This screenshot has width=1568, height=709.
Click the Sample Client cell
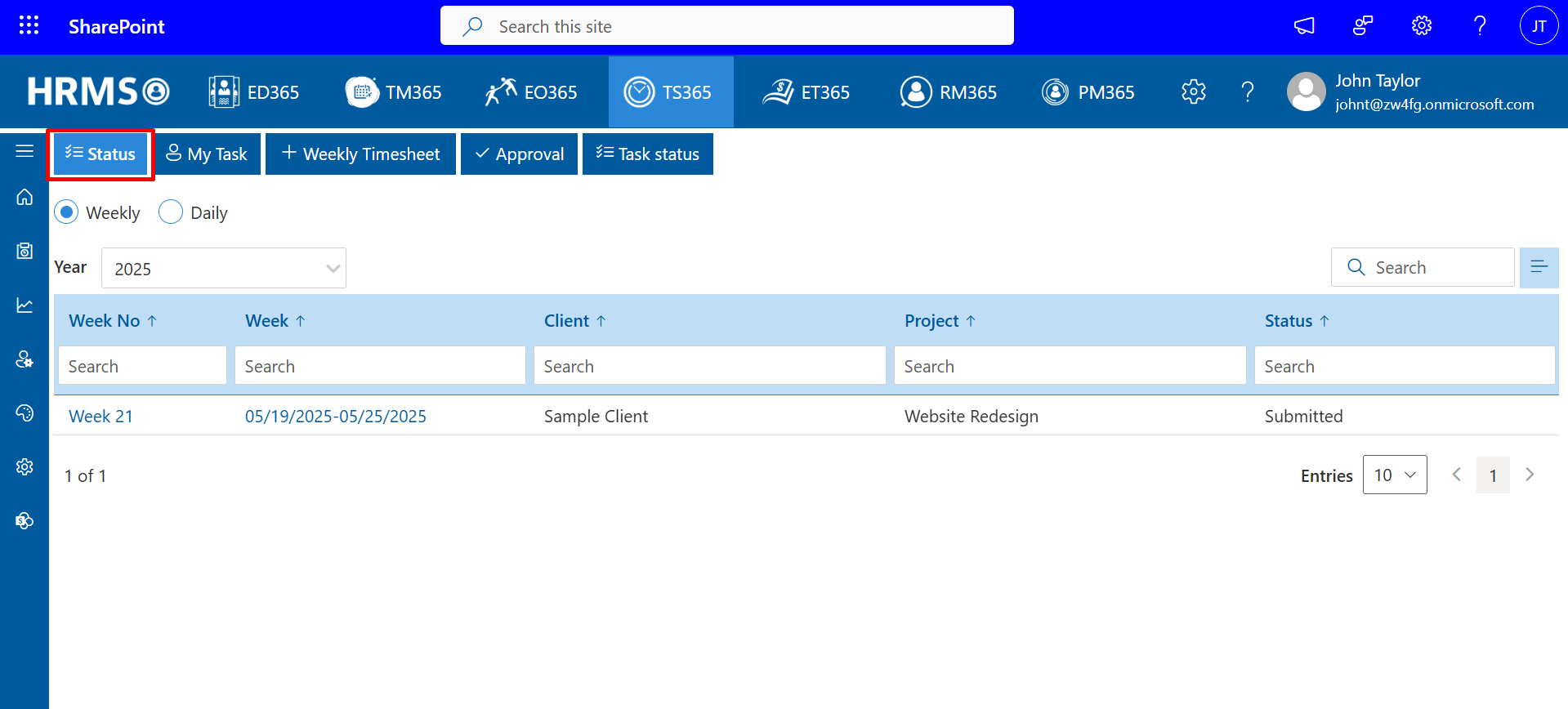596,417
